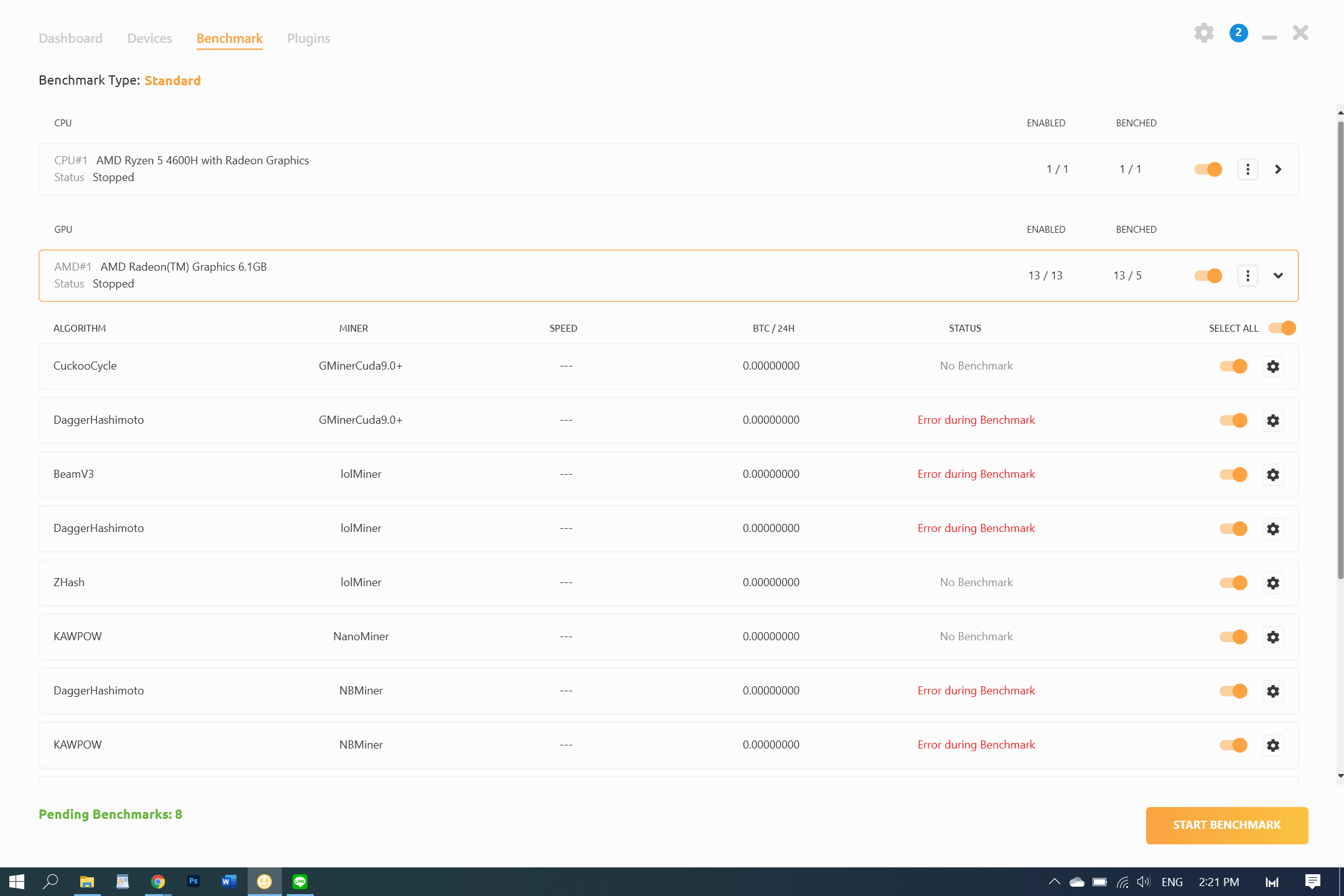This screenshot has height=896, width=1344.
Task: Click AMD Radeon(TM) Graphics 6.1GB device name
Action: coord(184,267)
